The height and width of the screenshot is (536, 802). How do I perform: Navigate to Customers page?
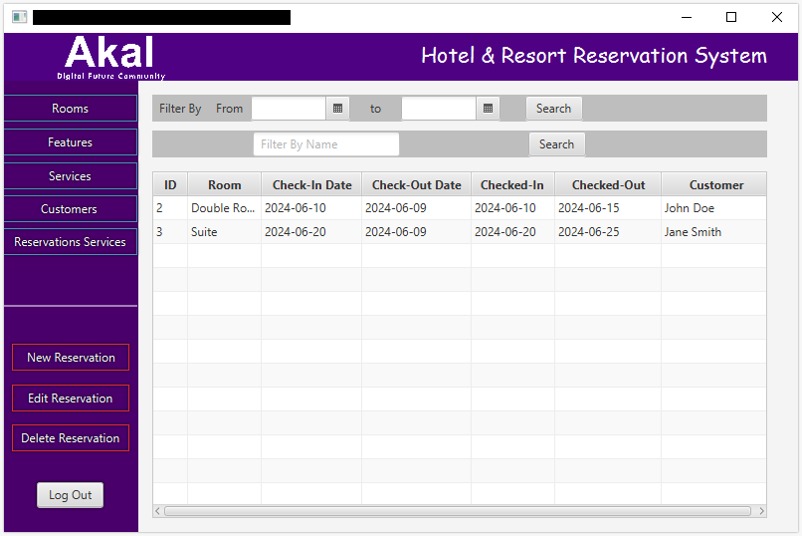click(x=70, y=209)
